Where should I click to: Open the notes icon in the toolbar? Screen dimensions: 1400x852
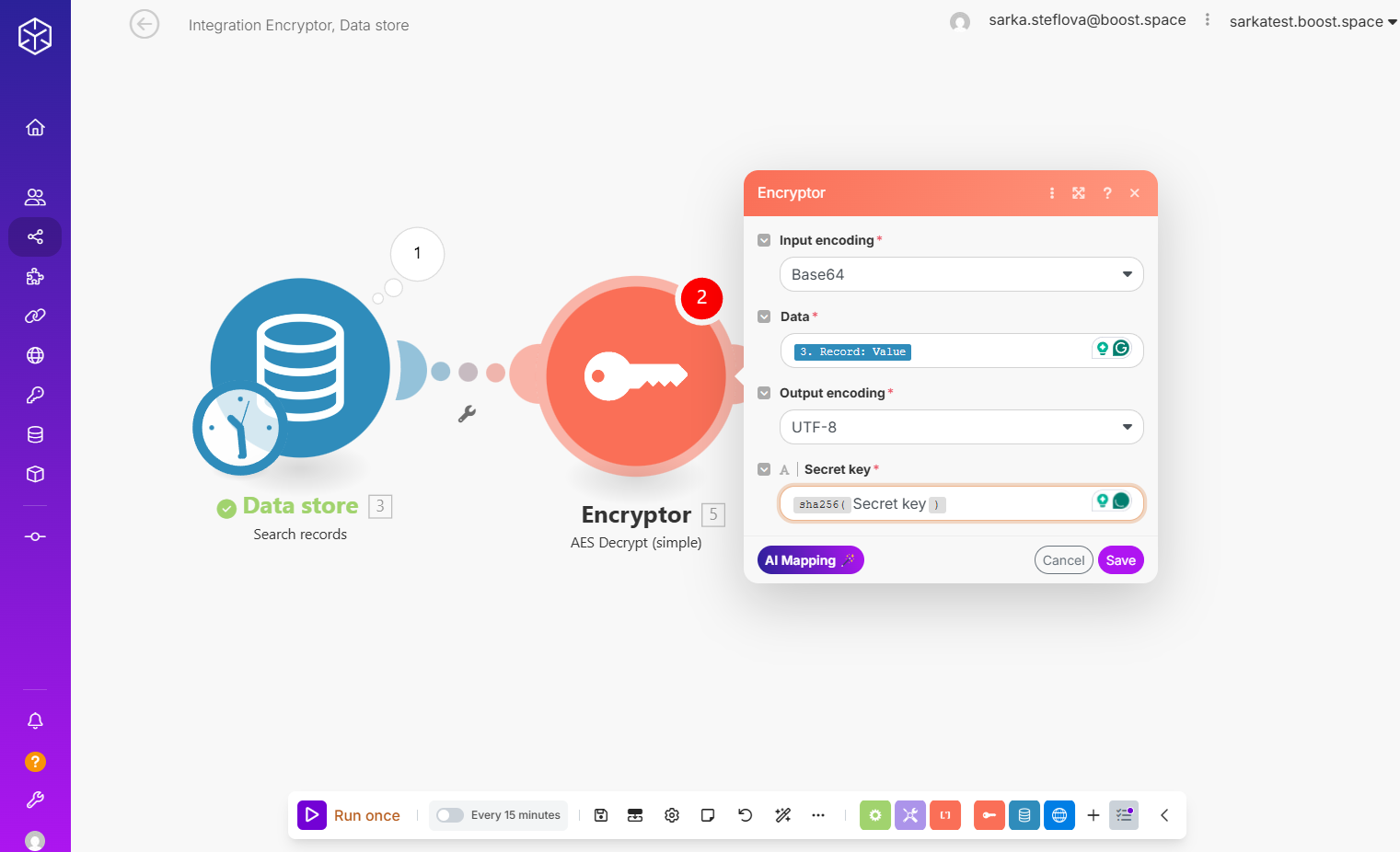(708, 815)
